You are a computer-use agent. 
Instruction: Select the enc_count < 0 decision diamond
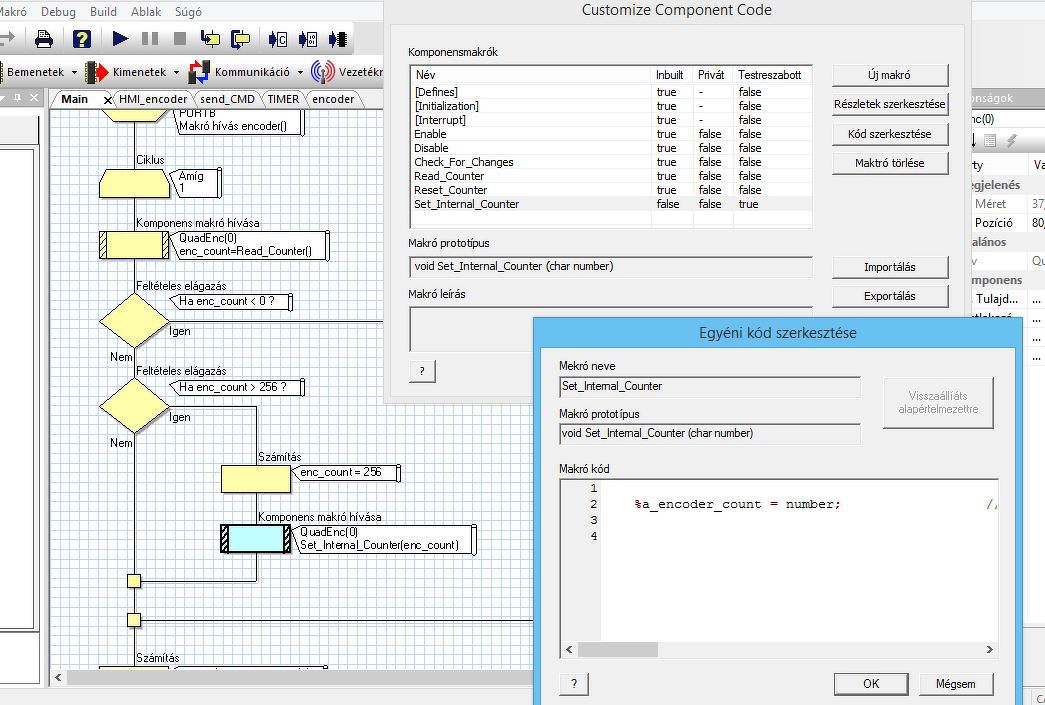[x=135, y=321]
